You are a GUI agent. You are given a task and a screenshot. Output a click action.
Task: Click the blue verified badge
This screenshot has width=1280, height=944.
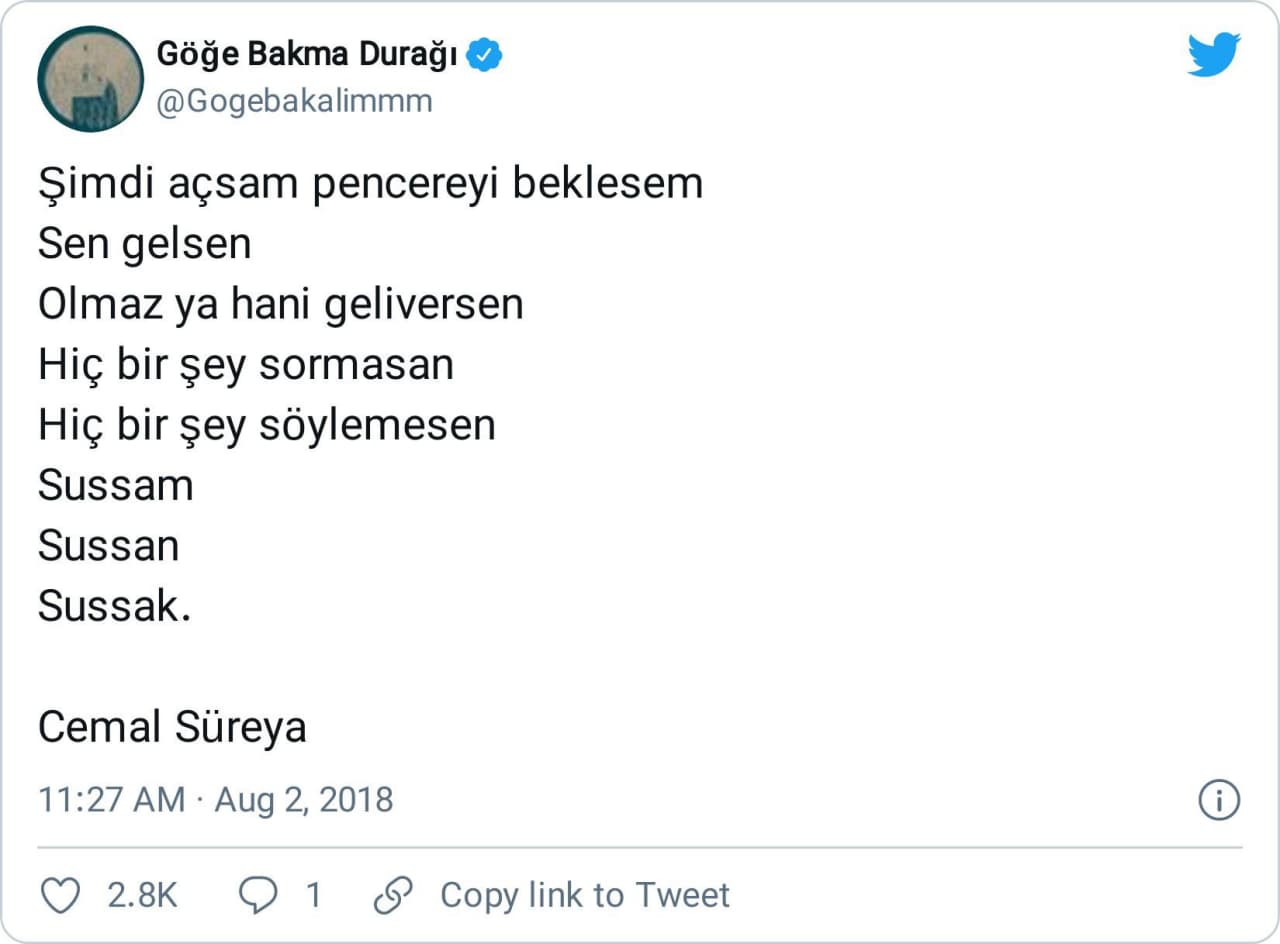(486, 56)
